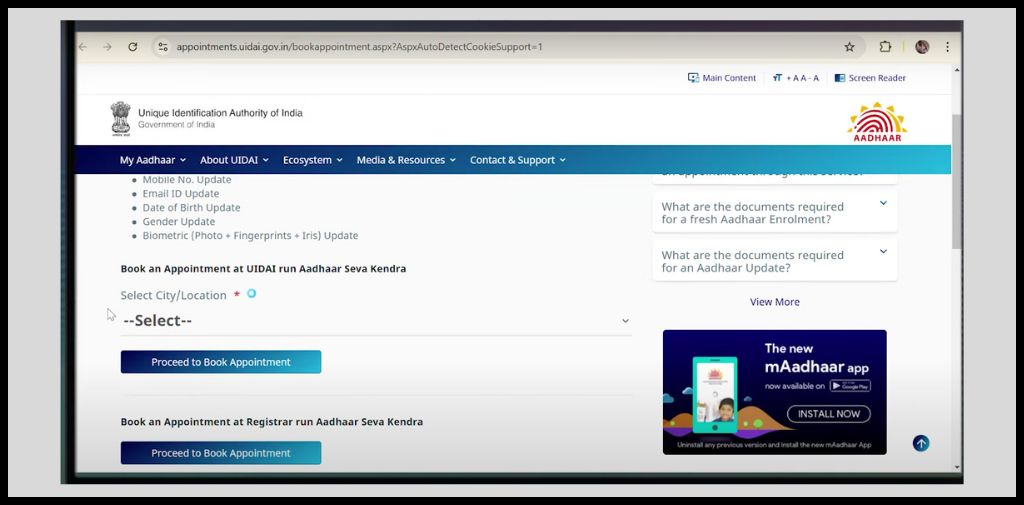Bookmark this page with the star icon
The image size is (1024, 505).
[x=849, y=47]
